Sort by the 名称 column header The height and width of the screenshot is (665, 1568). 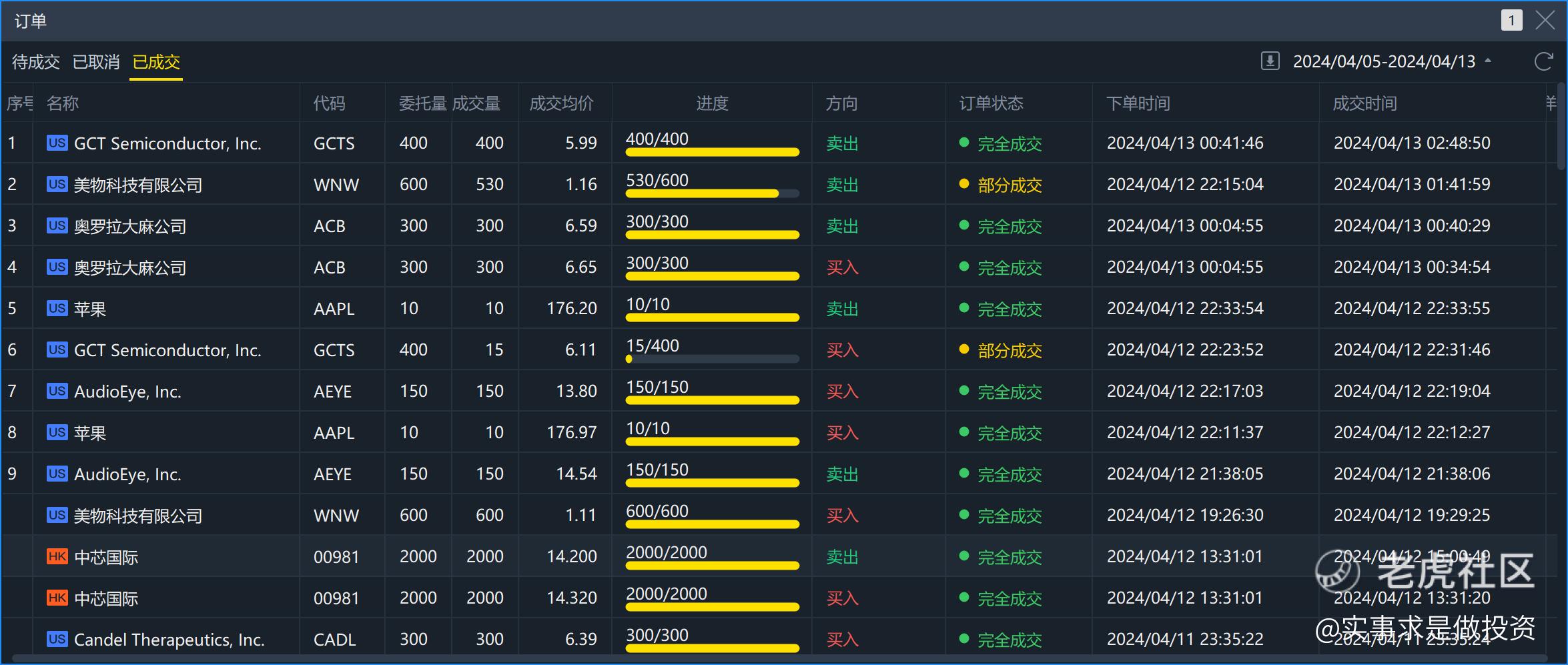pos(63,103)
